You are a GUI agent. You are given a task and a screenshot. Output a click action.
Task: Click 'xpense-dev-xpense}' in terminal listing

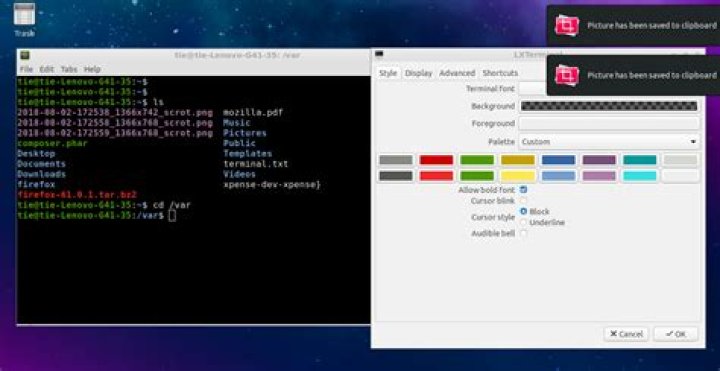click(x=272, y=185)
